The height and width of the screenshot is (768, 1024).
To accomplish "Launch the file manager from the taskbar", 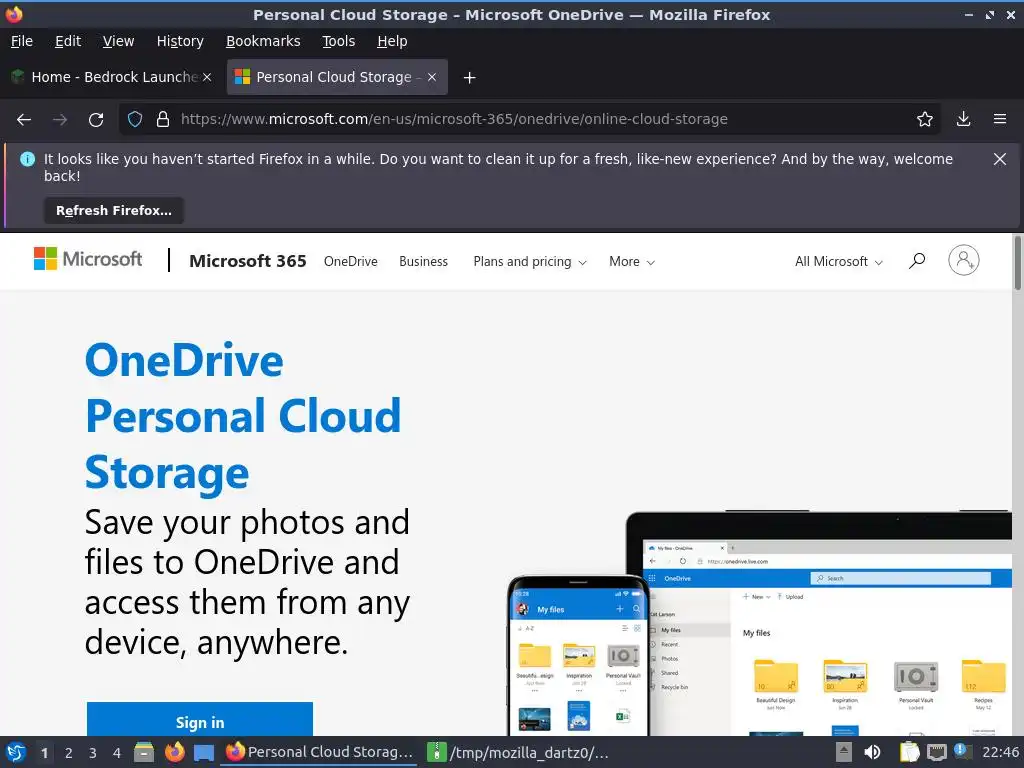I will (144, 752).
